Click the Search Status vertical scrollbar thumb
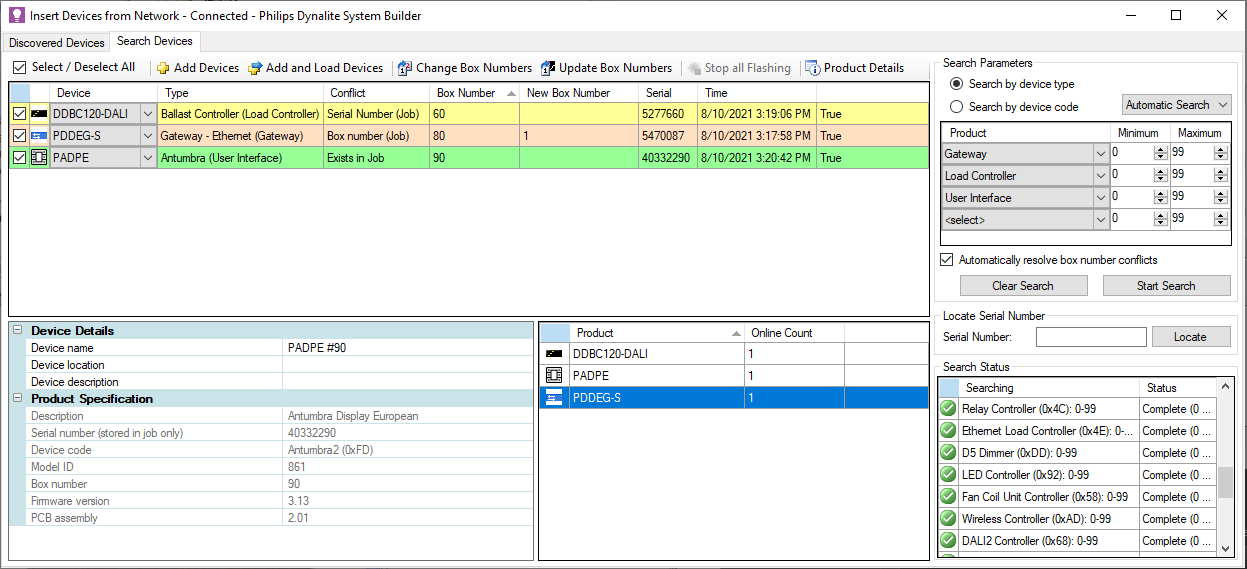 1225,482
